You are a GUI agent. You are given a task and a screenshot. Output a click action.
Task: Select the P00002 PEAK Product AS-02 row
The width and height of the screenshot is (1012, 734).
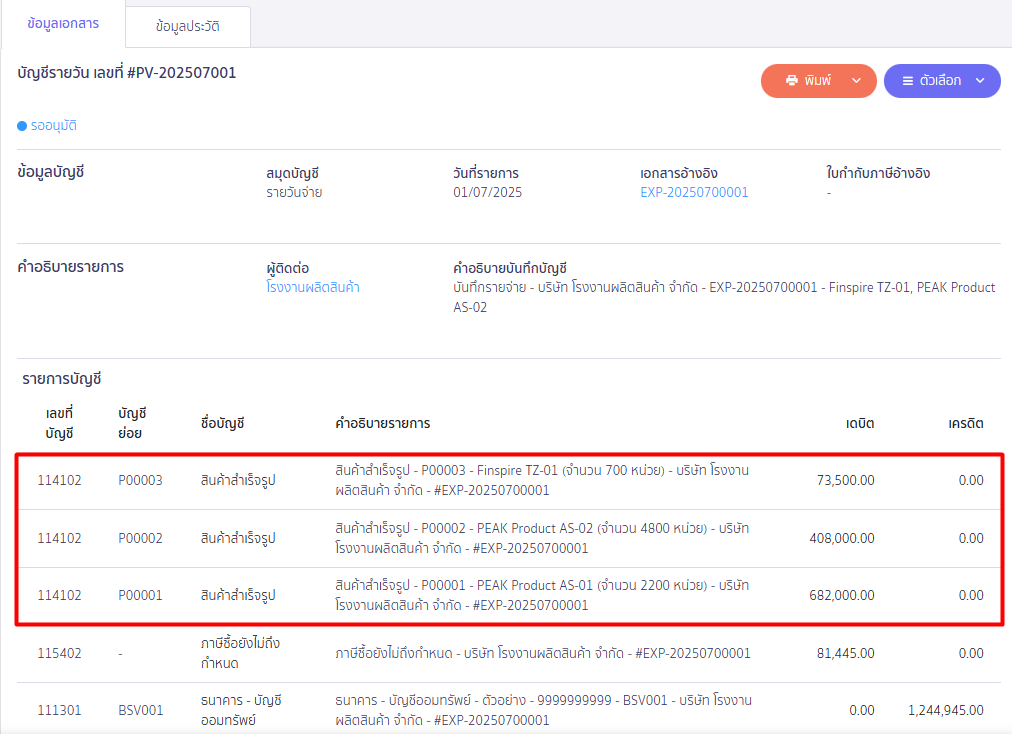click(508, 538)
